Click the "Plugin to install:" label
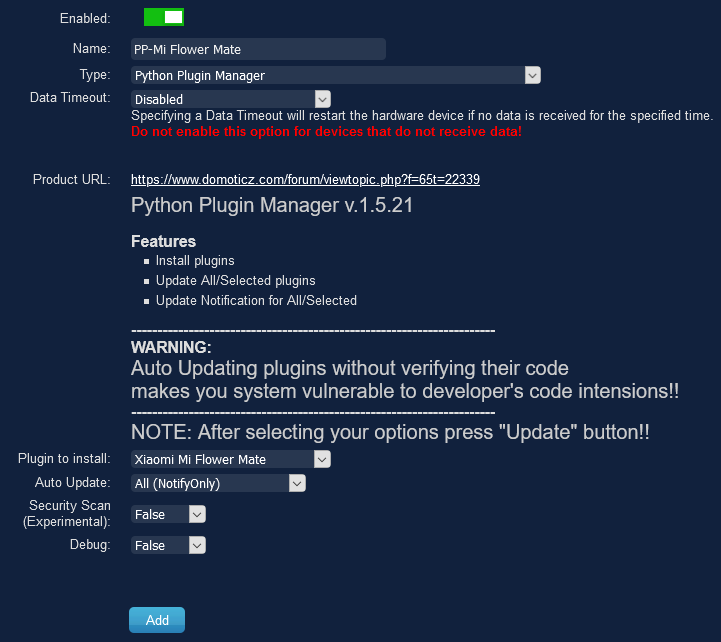Screen dimensions: 721x642 64,459
